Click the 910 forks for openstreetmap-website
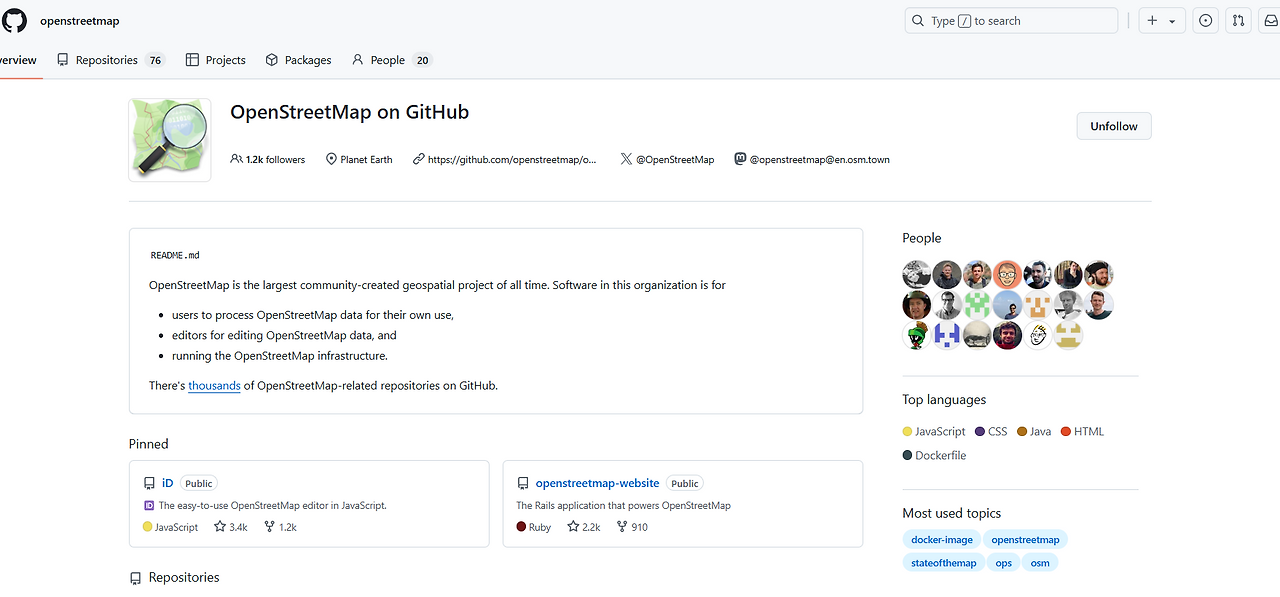The image size is (1280, 597). [632, 527]
